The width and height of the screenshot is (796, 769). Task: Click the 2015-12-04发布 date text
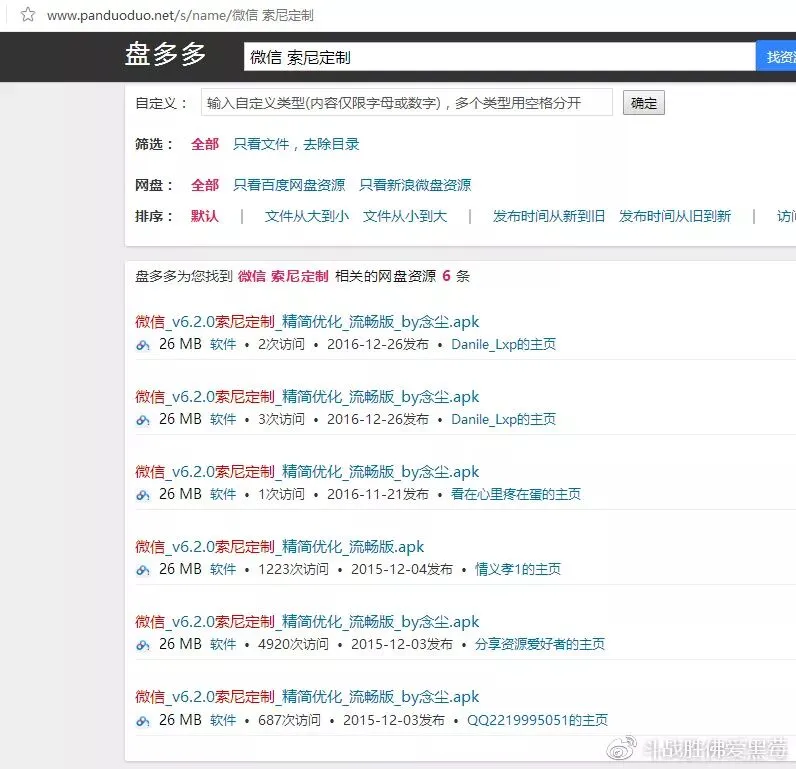click(x=402, y=570)
